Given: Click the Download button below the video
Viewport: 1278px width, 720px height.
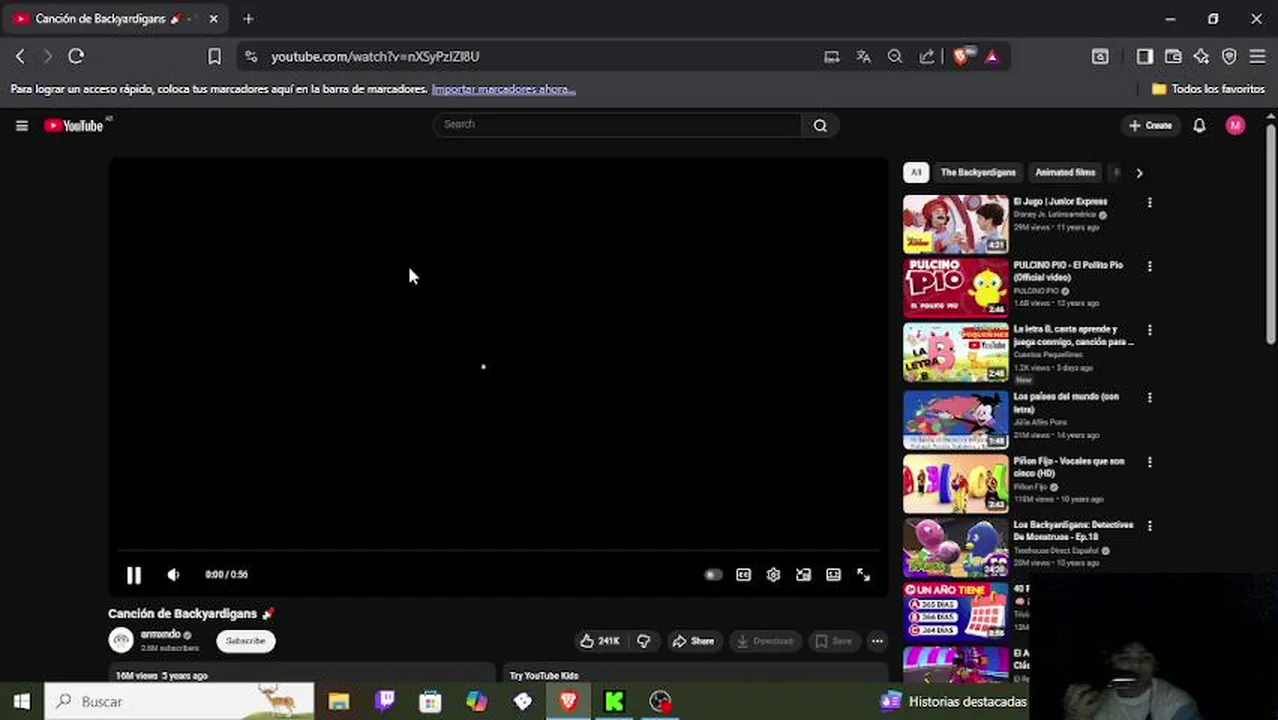Looking at the screenshot, I should tap(765, 641).
